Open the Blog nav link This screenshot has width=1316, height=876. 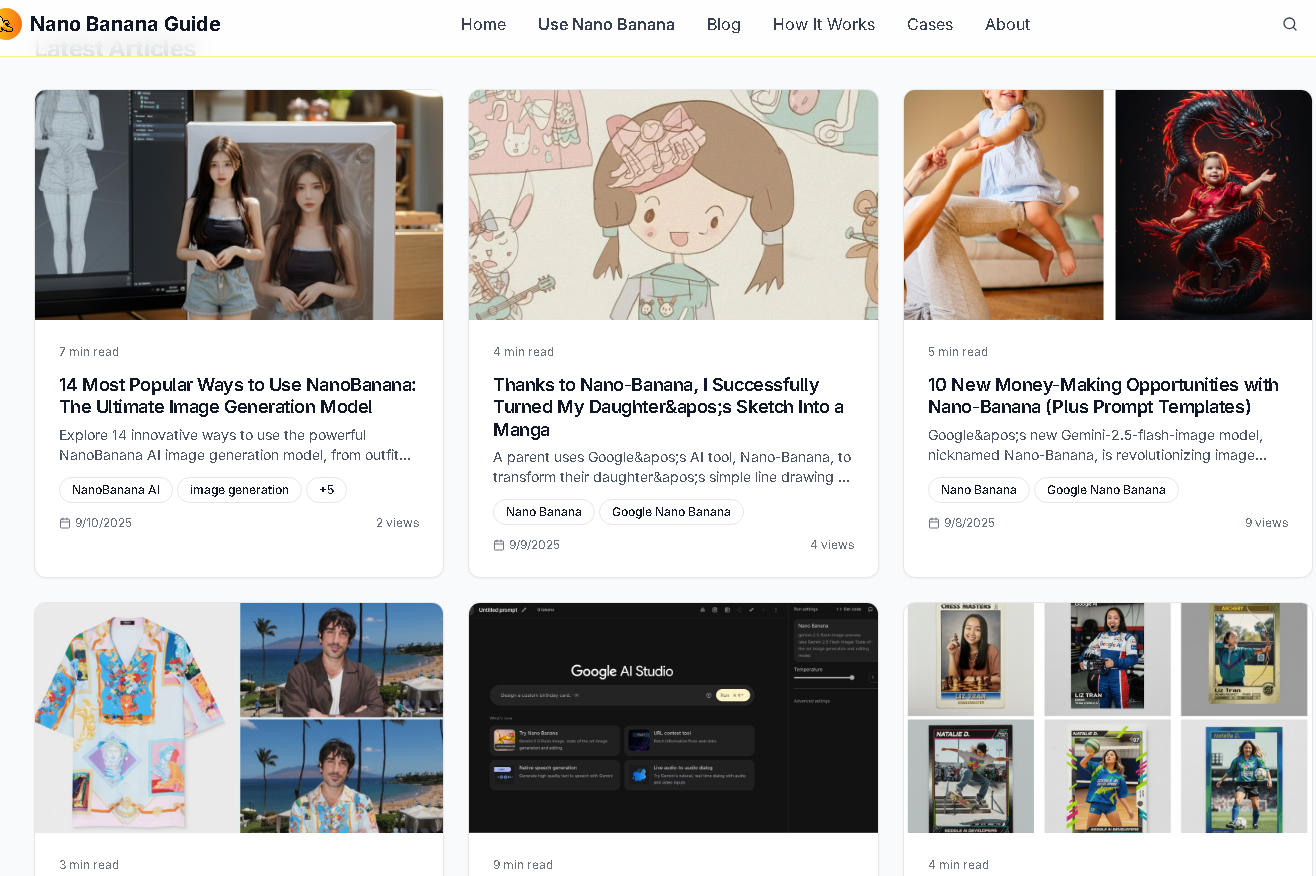tap(724, 24)
